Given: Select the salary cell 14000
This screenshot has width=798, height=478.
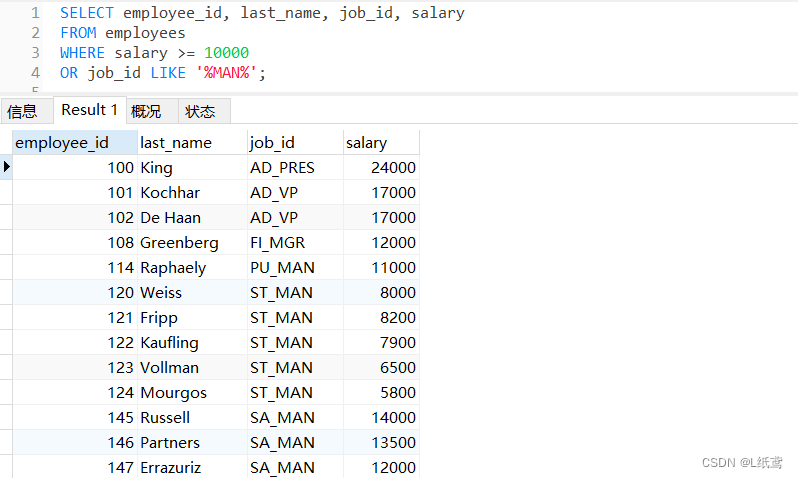Looking at the screenshot, I should [x=381, y=417].
